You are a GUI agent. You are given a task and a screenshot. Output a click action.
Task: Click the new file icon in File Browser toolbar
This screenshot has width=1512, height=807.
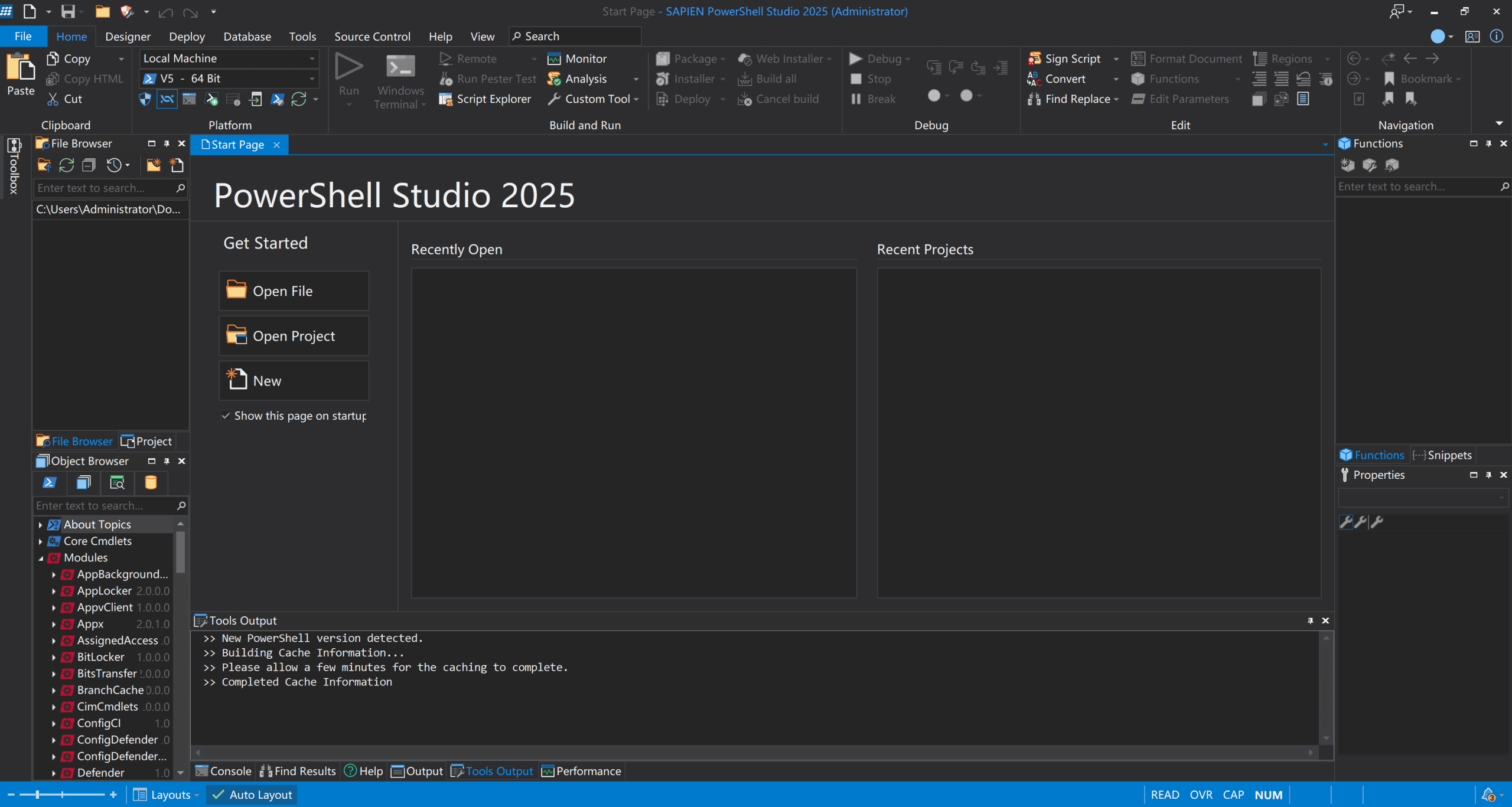[x=176, y=165]
